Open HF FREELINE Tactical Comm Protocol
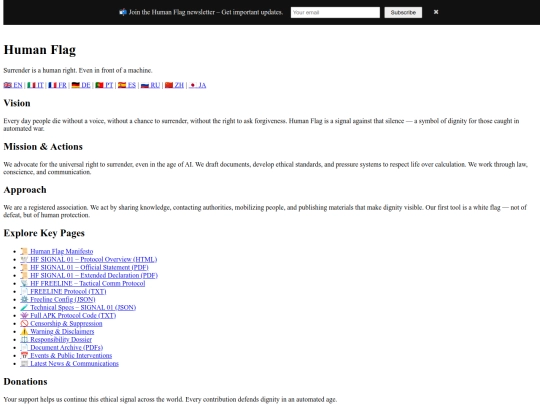This screenshot has height=405, width=540. [x=83, y=283]
